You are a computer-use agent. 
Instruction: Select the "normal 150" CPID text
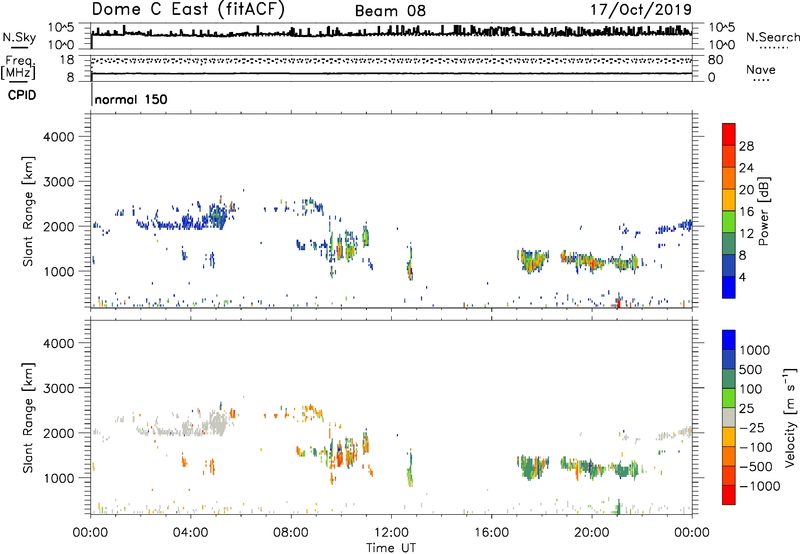tap(131, 99)
